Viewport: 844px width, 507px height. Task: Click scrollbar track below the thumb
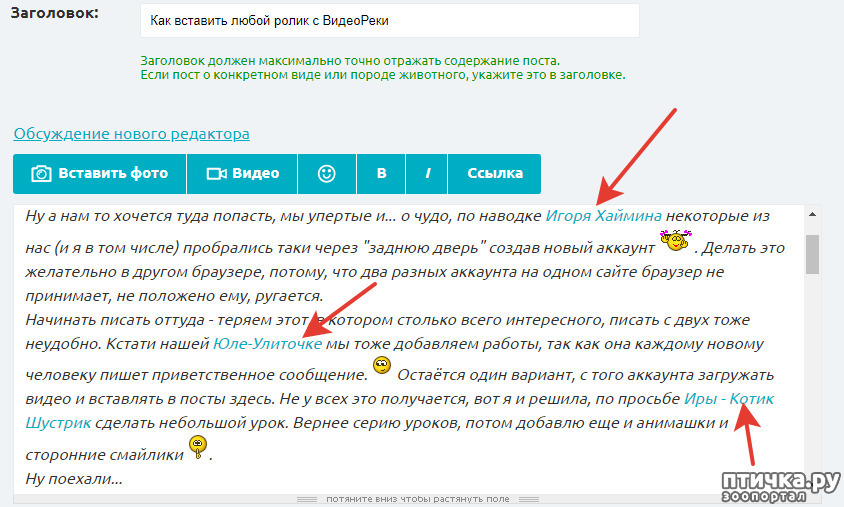(x=812, y=380)
